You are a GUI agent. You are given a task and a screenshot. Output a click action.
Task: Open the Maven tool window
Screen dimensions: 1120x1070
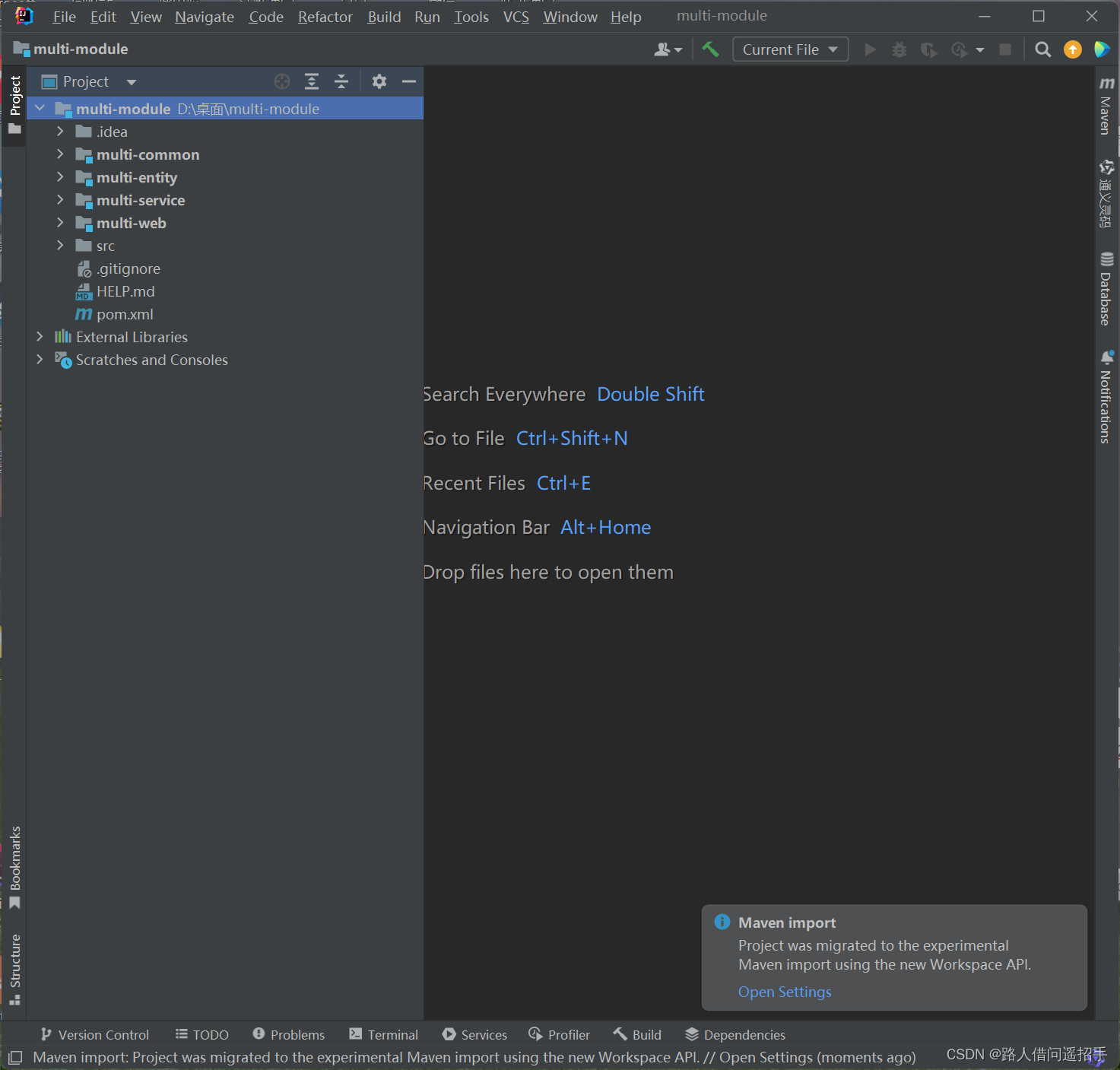tap(1106, 106)
